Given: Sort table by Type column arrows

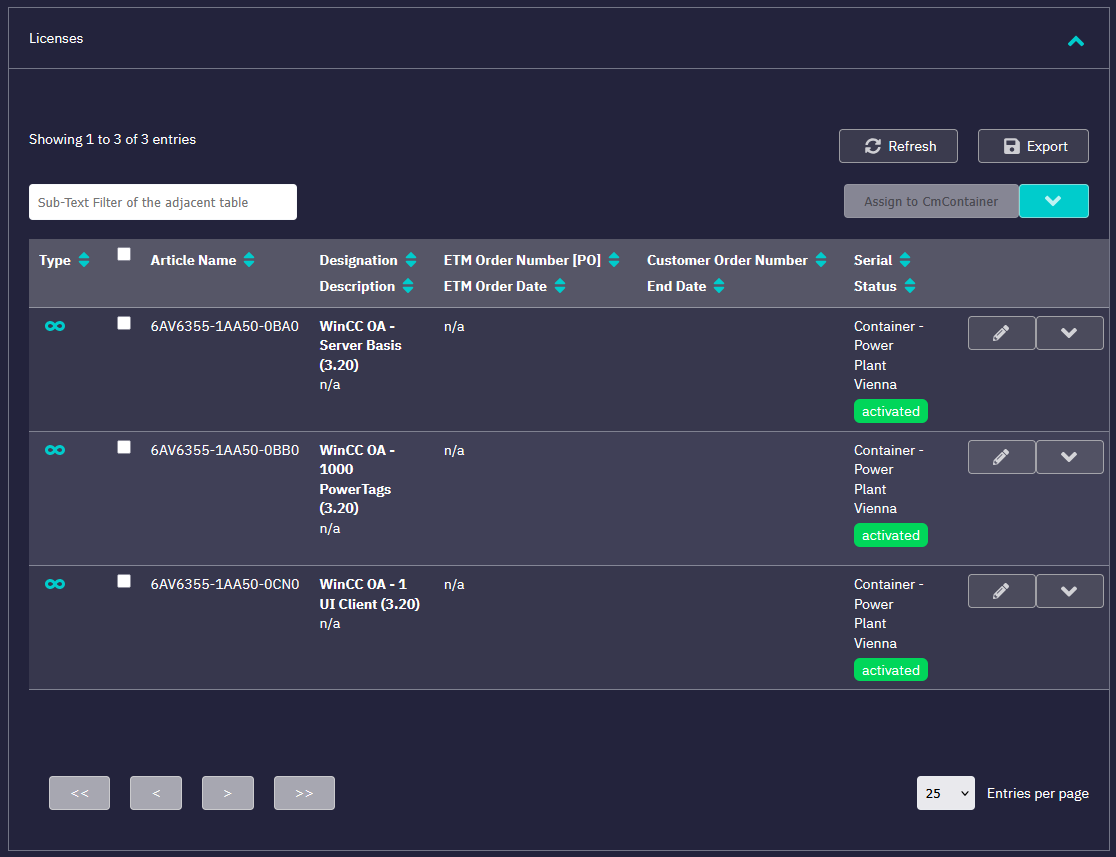Looking at the screenshot, I should (84, 260).
